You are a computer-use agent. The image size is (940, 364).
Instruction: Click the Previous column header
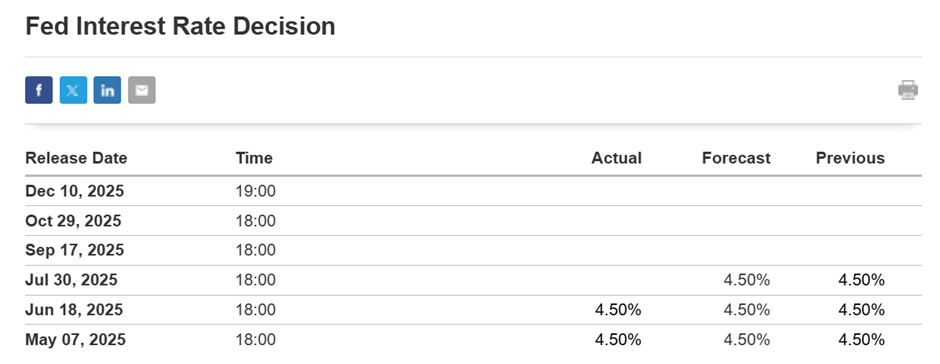tap(850, 158)
